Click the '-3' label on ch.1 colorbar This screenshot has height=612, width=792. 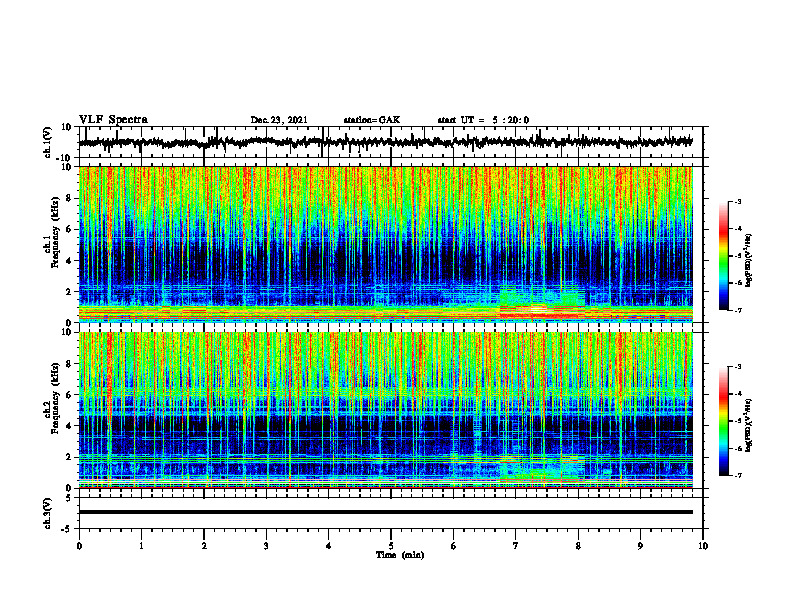coord(737,201)
